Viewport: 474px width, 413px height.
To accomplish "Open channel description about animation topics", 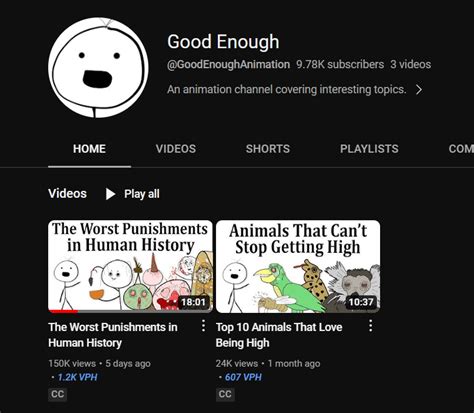I will click(x=287, y=89).
